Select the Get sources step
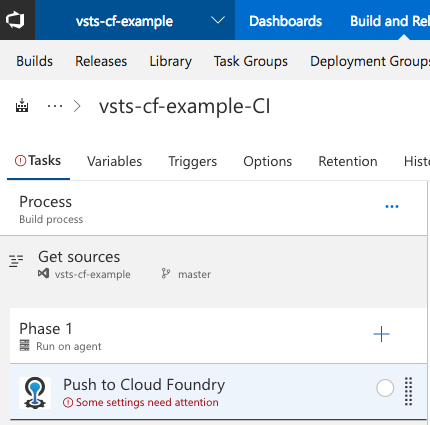430x425 pixels. point(213,265)
